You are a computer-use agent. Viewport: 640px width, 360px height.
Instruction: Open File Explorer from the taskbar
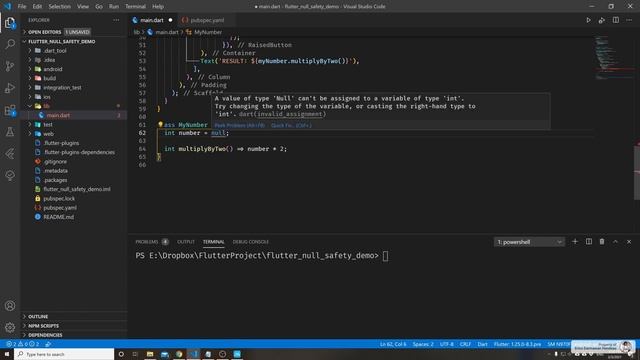150,354
